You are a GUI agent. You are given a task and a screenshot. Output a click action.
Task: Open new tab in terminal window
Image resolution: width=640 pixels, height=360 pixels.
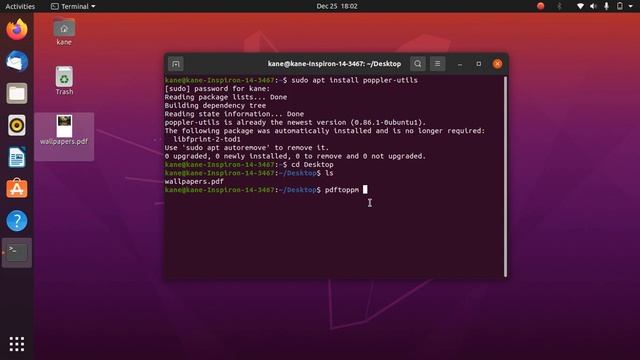click(176, 64)
